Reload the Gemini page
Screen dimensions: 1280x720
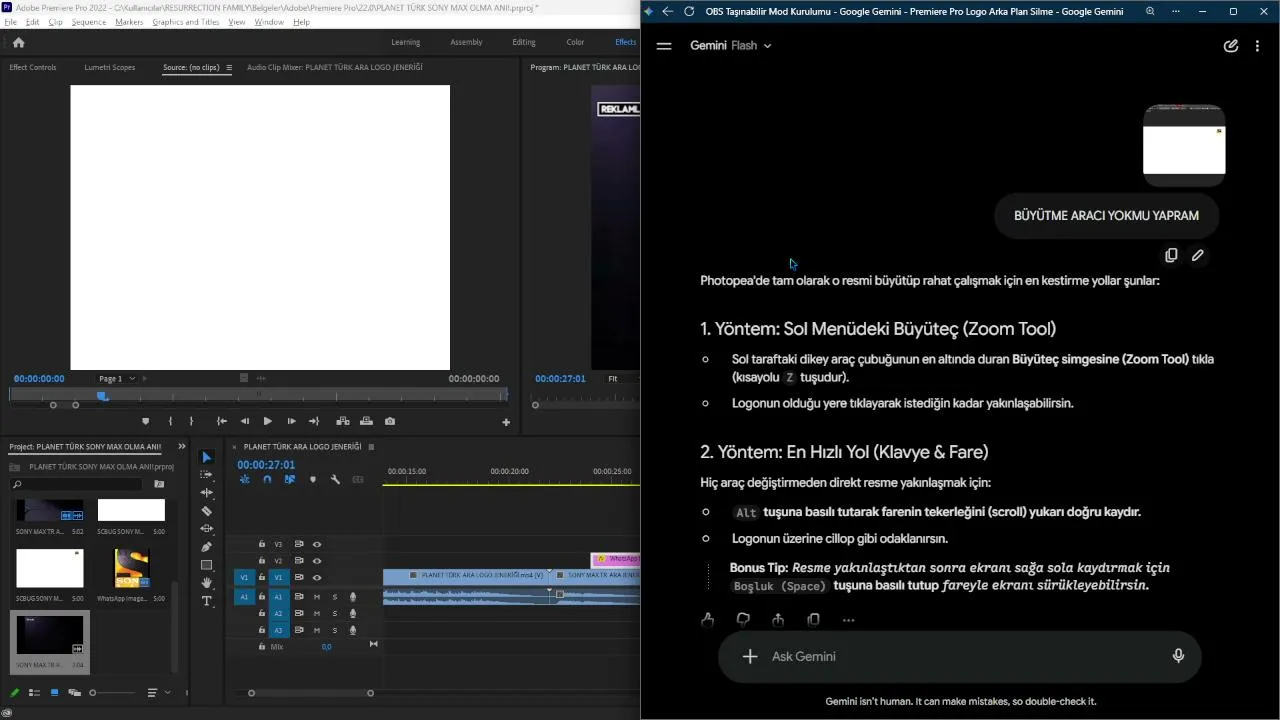(689, 11)
